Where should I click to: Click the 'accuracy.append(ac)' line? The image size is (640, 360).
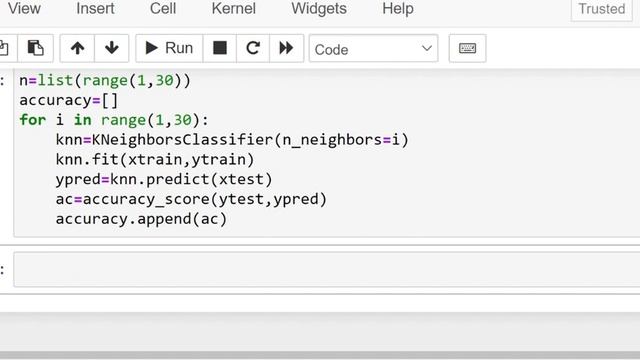pos(141,219)
